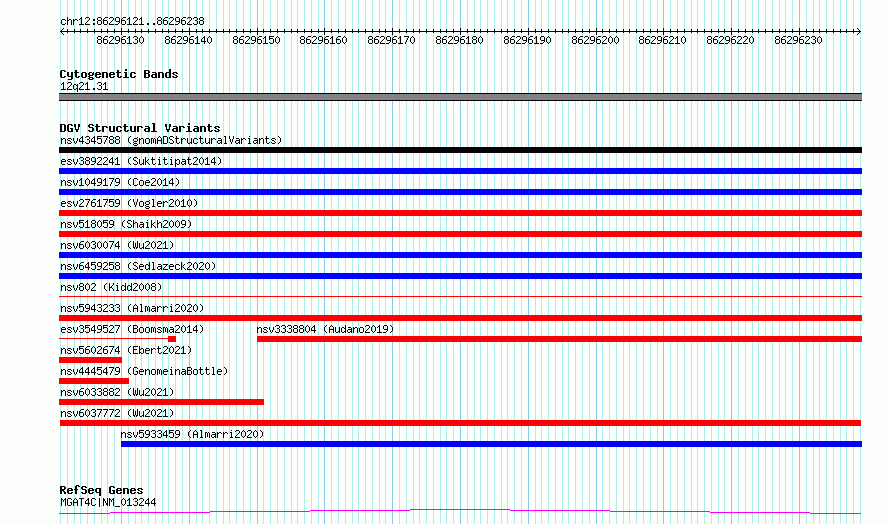Open variant nsv5933459 (Almarri2020) label

coord(192,434)
